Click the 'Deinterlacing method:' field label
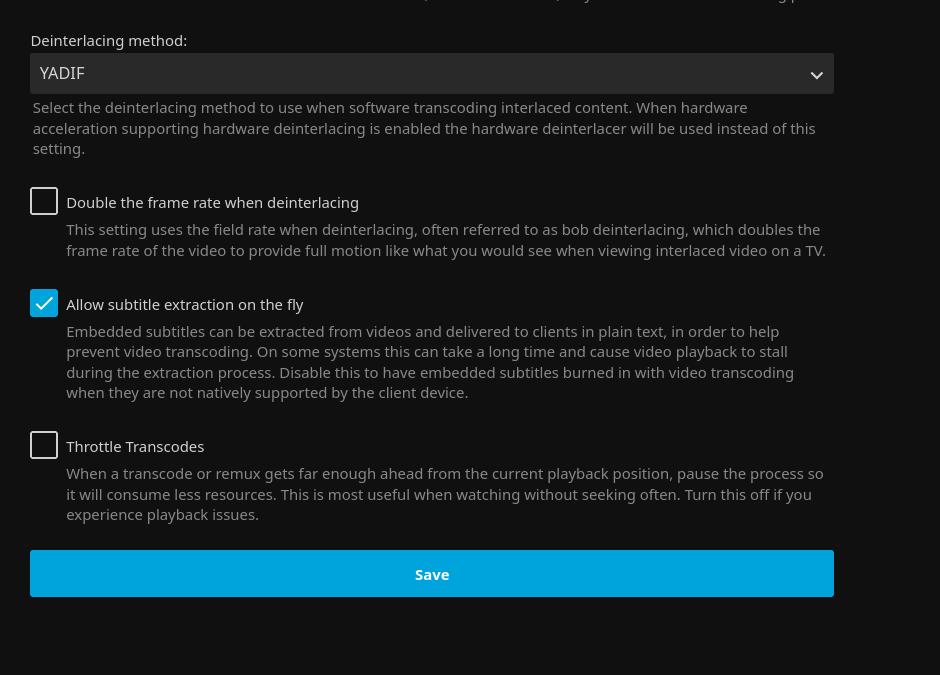 click(x=109, y=41)
